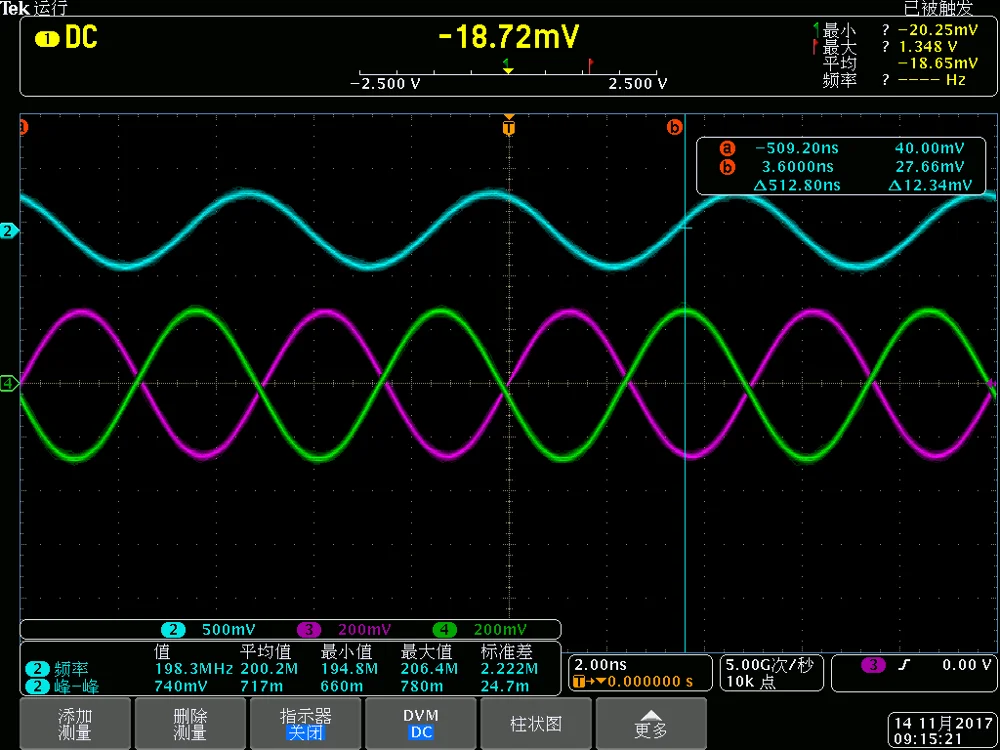Click 删除测量 remove measurement button

[x=190, y=723]
